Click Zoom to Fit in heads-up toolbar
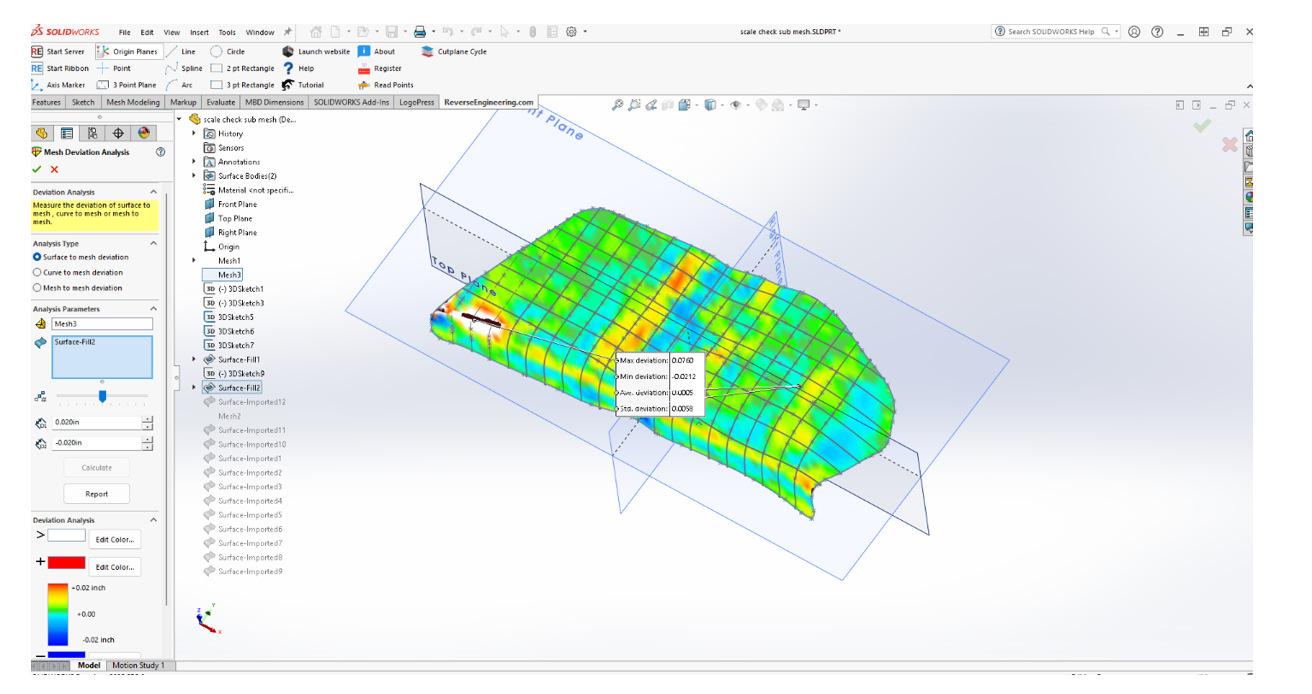Screen dimensions: 1312x694 (617, 104)
